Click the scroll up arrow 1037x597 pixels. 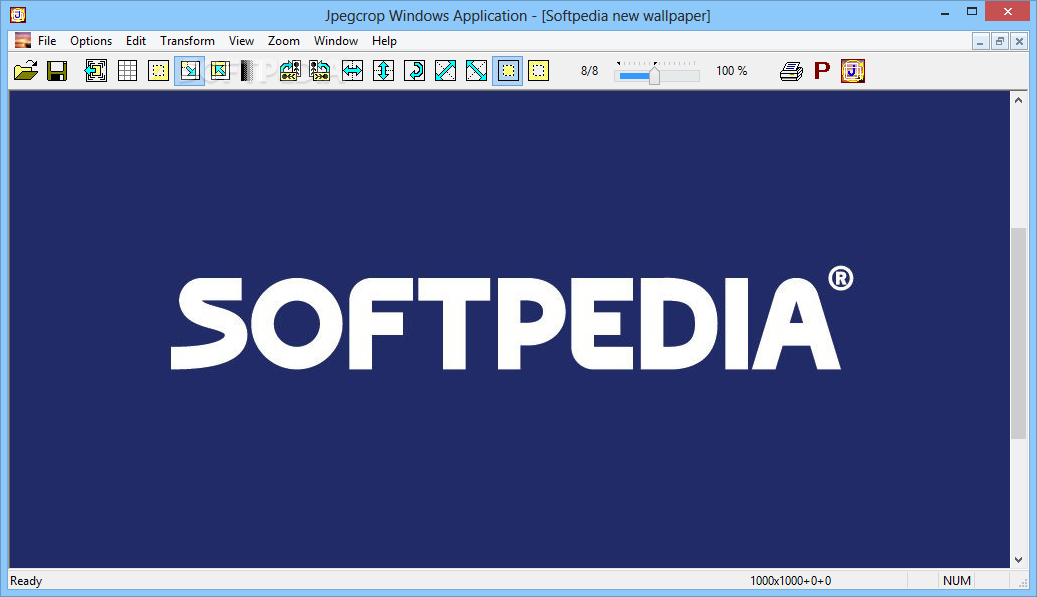(1018, 100)
